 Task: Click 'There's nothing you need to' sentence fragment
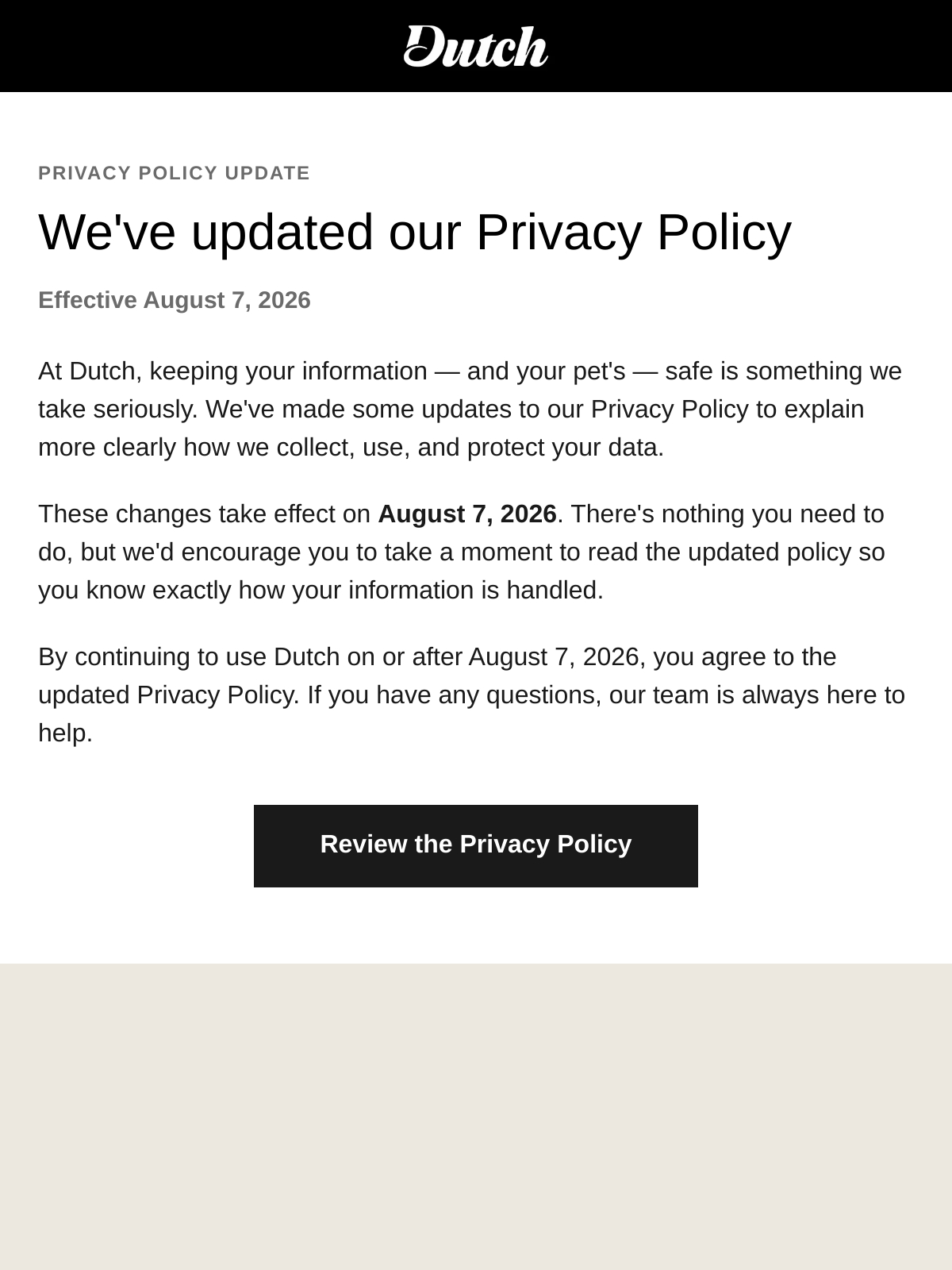(727, 514)
